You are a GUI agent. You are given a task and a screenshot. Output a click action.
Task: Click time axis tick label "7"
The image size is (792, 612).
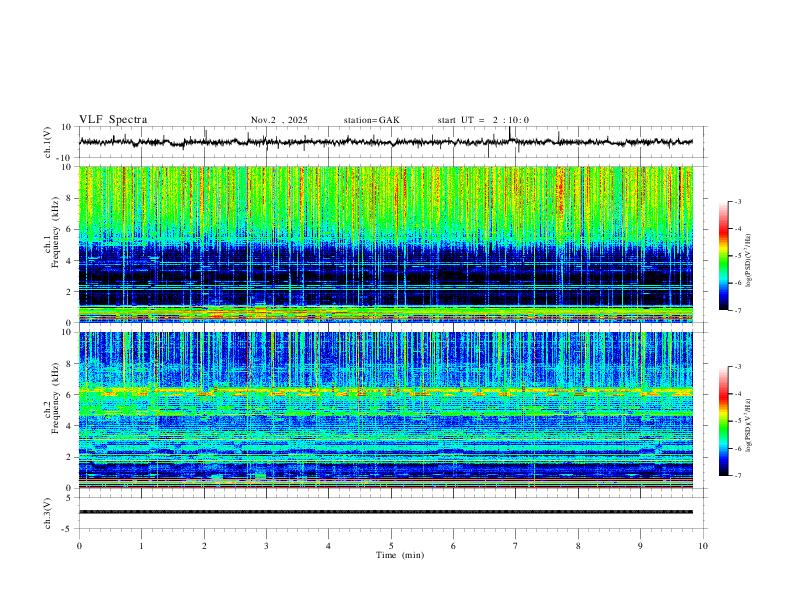coord(516,546)
